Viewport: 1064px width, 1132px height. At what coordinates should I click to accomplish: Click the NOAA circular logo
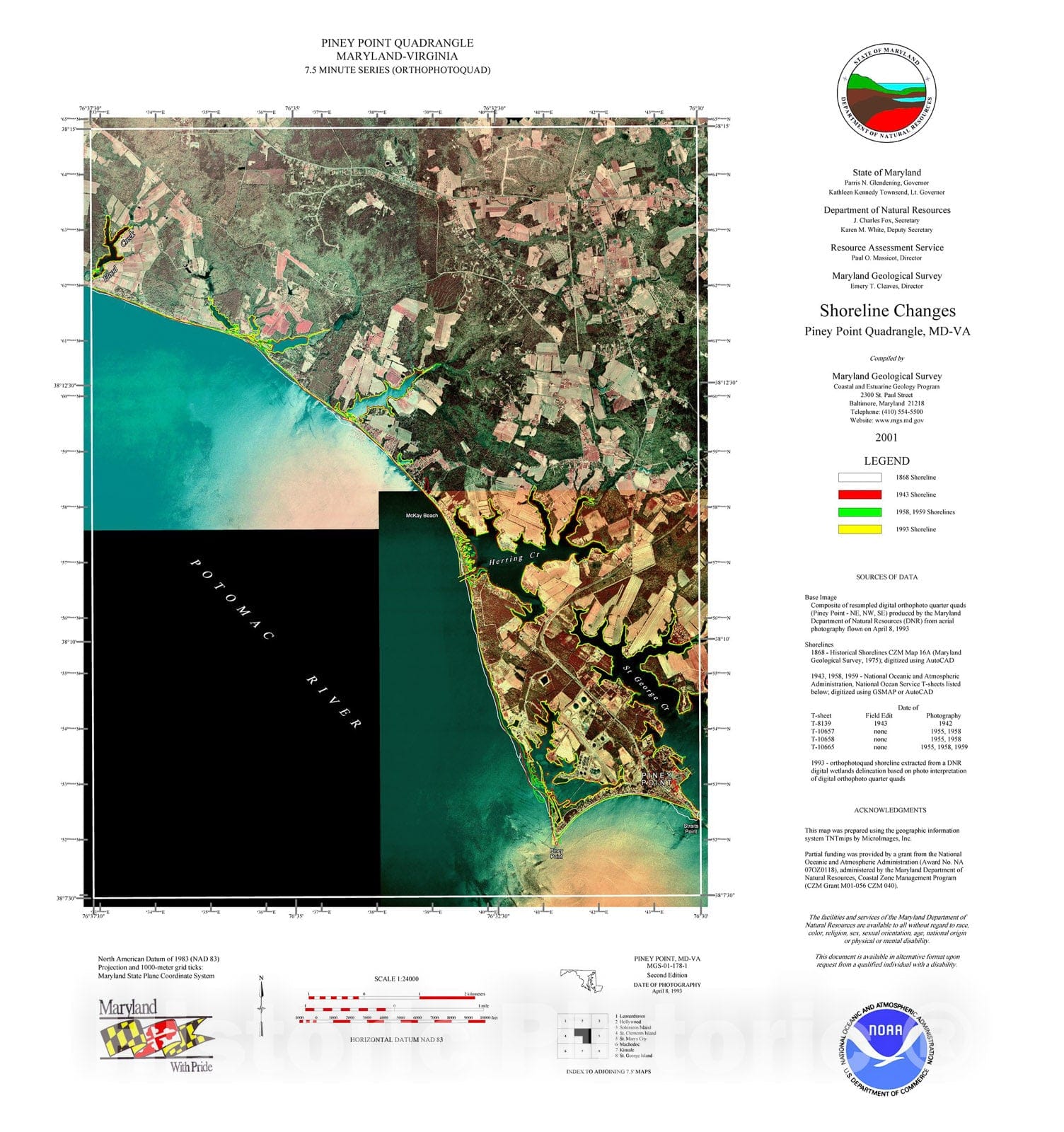[886, 1049]
